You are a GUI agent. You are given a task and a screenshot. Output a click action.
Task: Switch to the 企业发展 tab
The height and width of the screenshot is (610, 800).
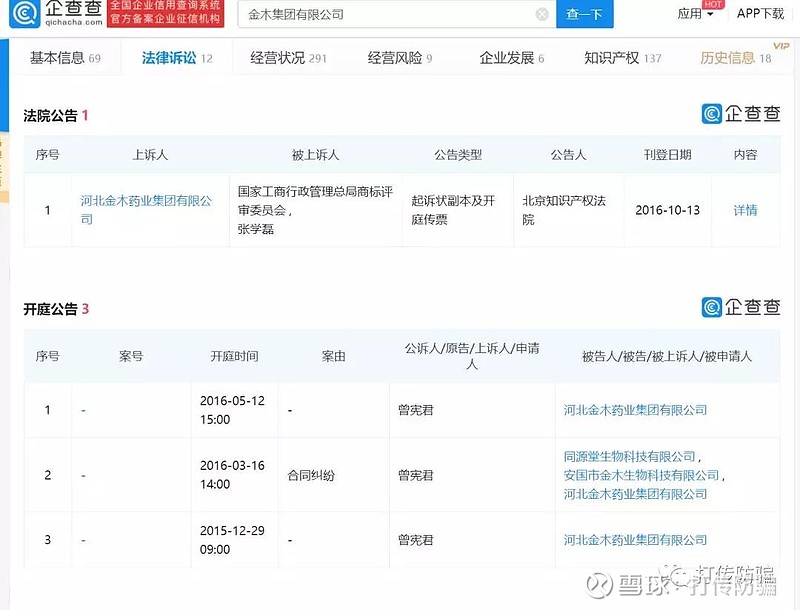(x=512, y=58)
